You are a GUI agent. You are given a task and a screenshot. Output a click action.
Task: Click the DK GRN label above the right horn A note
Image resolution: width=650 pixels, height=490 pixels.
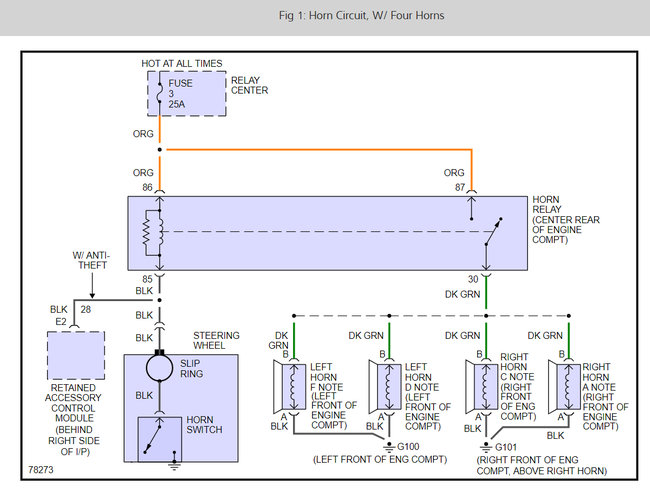(x=545, y=335)
